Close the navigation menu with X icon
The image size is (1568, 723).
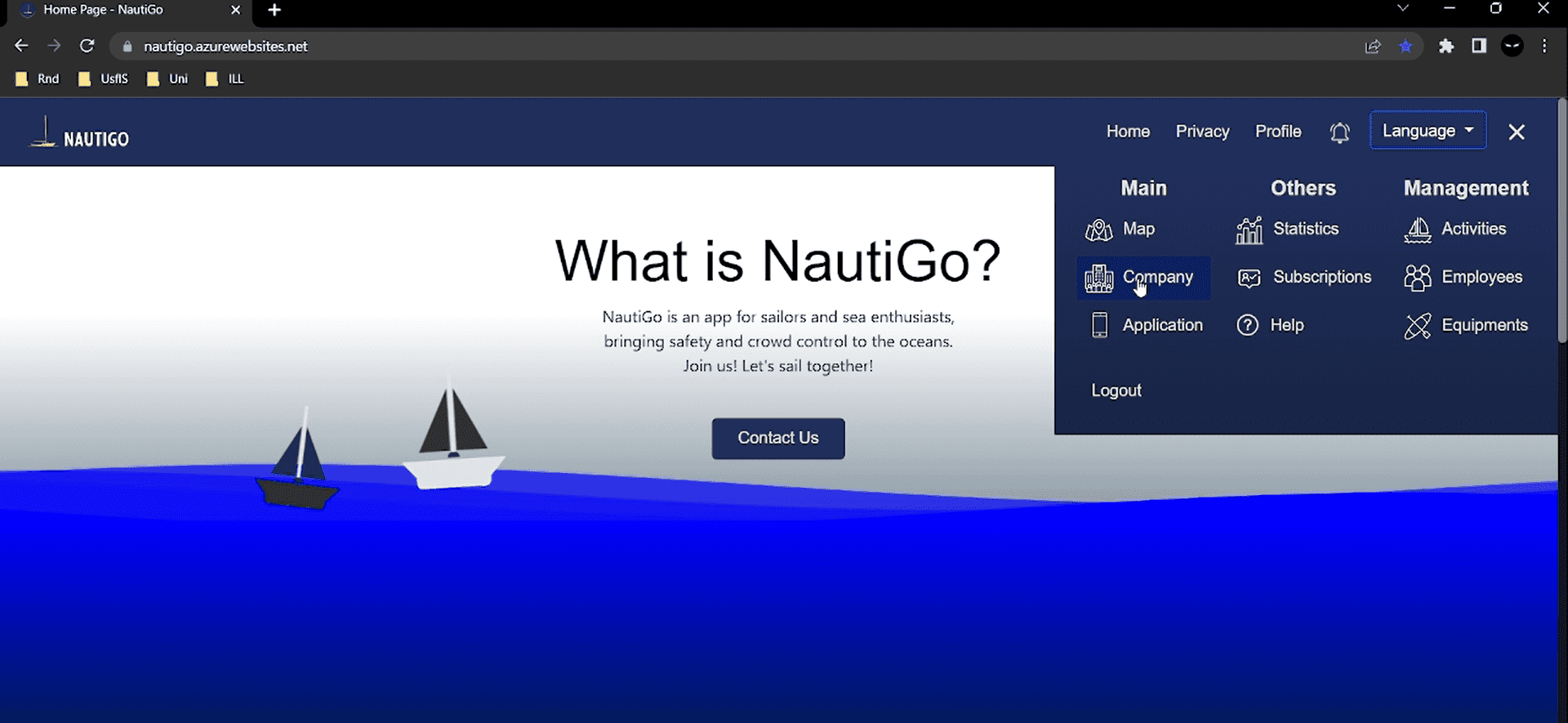pyautogui.click(x=1517, y=132)
